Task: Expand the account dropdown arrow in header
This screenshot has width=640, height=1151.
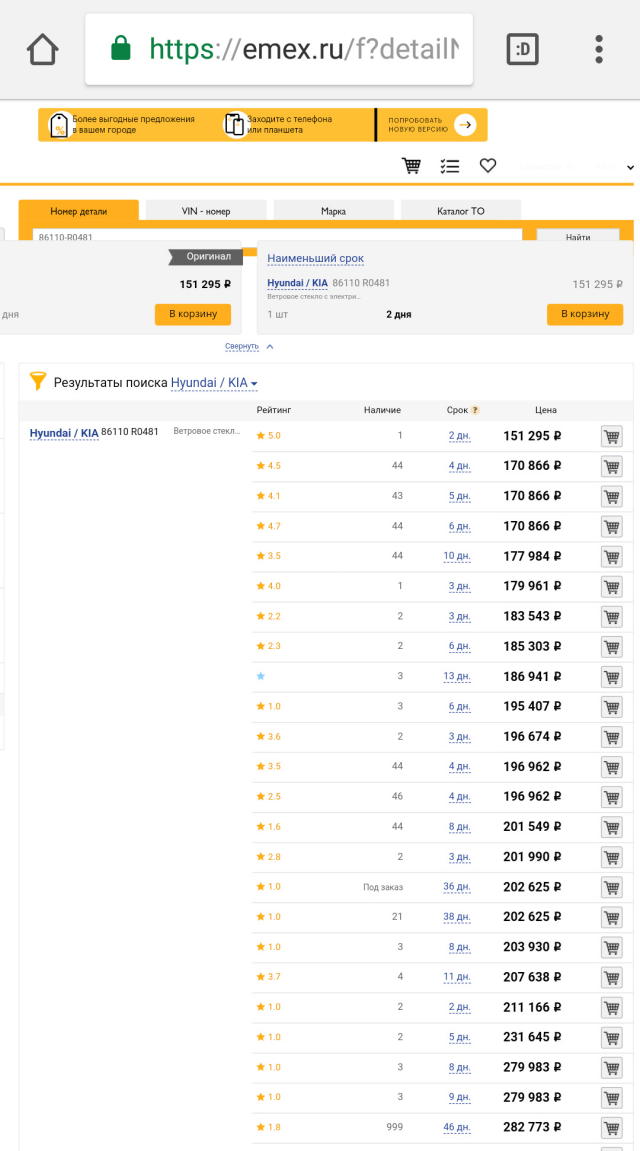Action: 630,167
